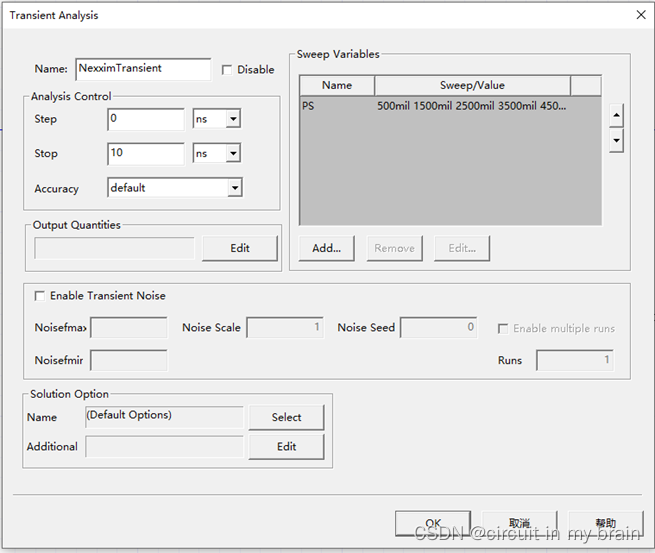Click into the Stop value field
The height and width of the screenshot is (553, 655).
point(146,154)
